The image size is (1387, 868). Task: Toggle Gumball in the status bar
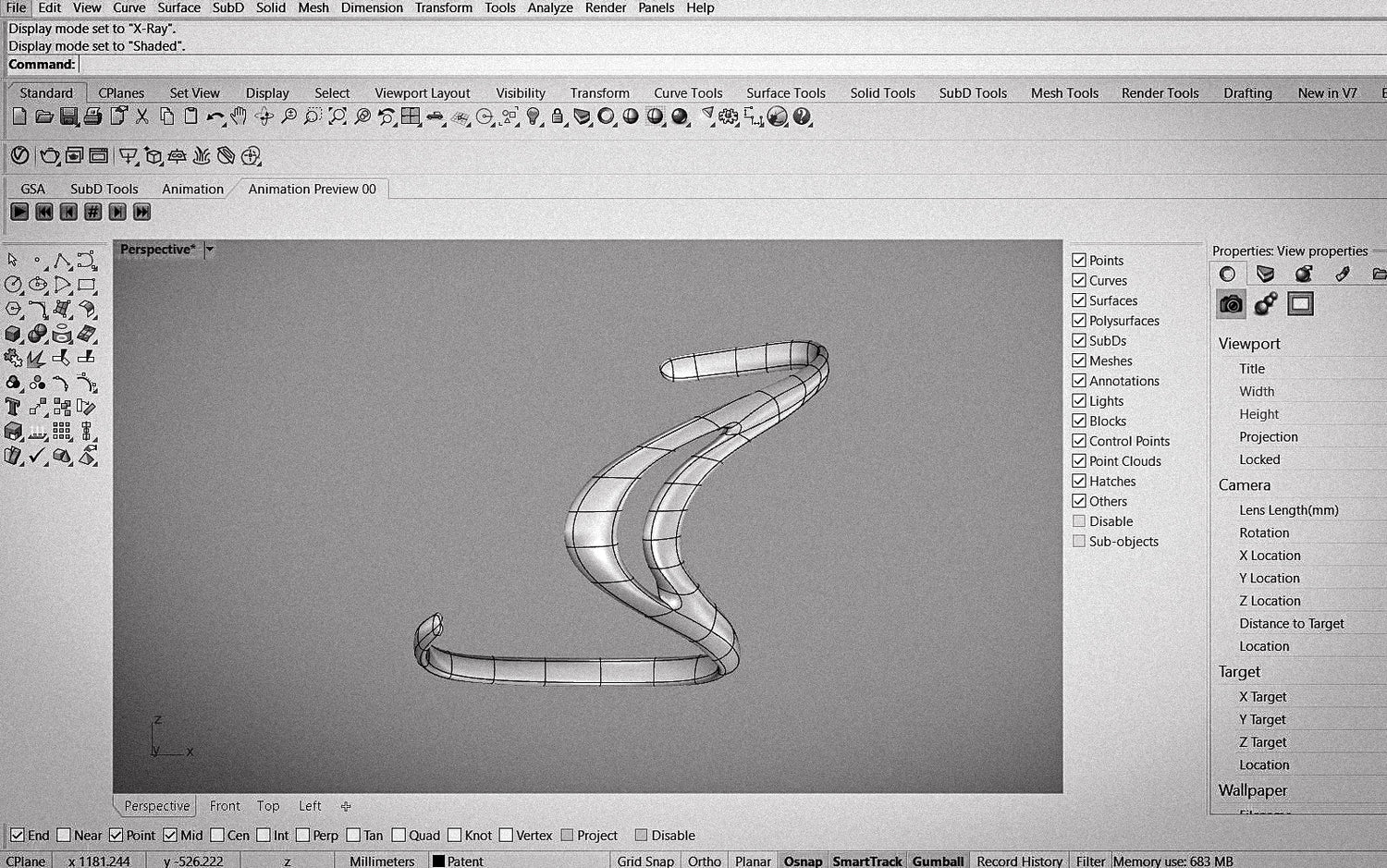(938, 861)
